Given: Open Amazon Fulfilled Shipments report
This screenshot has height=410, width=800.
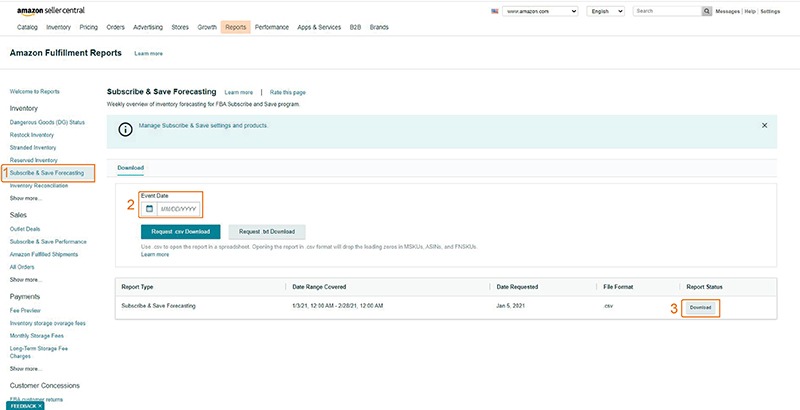Looking at the screenshot, I should [44, 254].
